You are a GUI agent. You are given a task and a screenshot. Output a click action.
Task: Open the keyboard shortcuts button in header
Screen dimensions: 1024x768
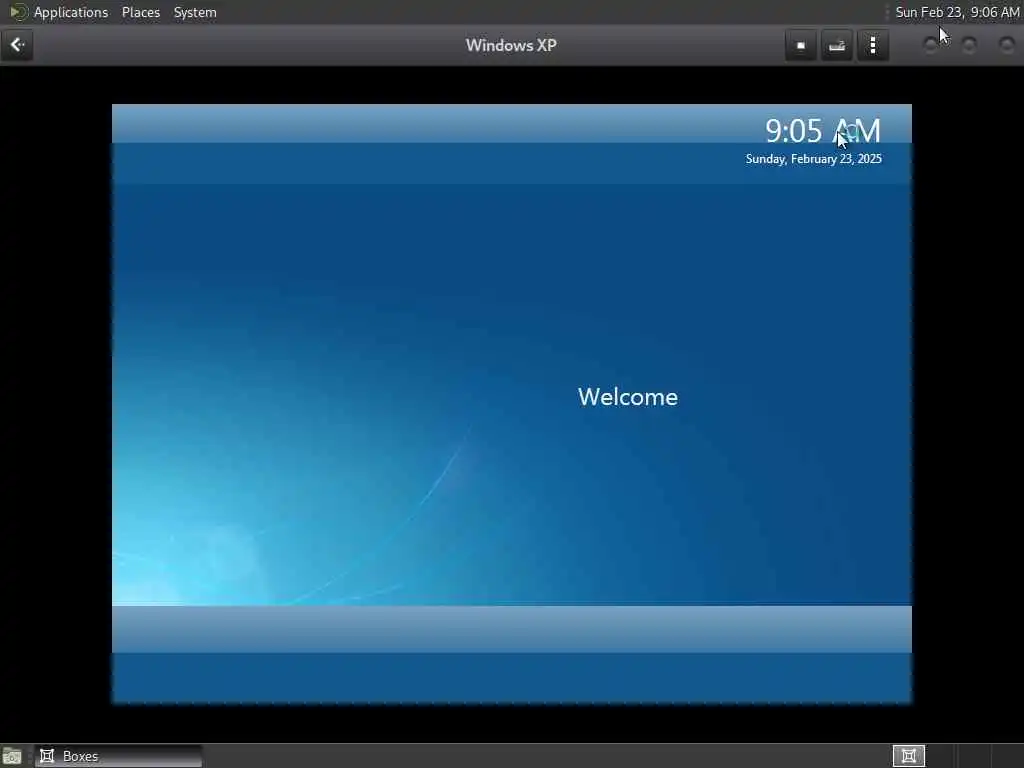pyautogui.click(x=837, y=46)
